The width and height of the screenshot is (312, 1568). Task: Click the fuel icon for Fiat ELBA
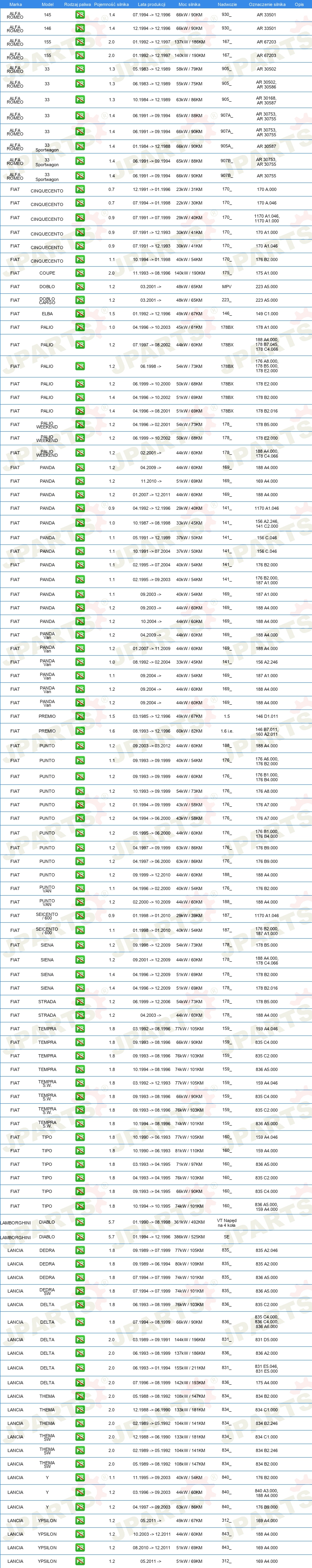click(x=80, y=313)
